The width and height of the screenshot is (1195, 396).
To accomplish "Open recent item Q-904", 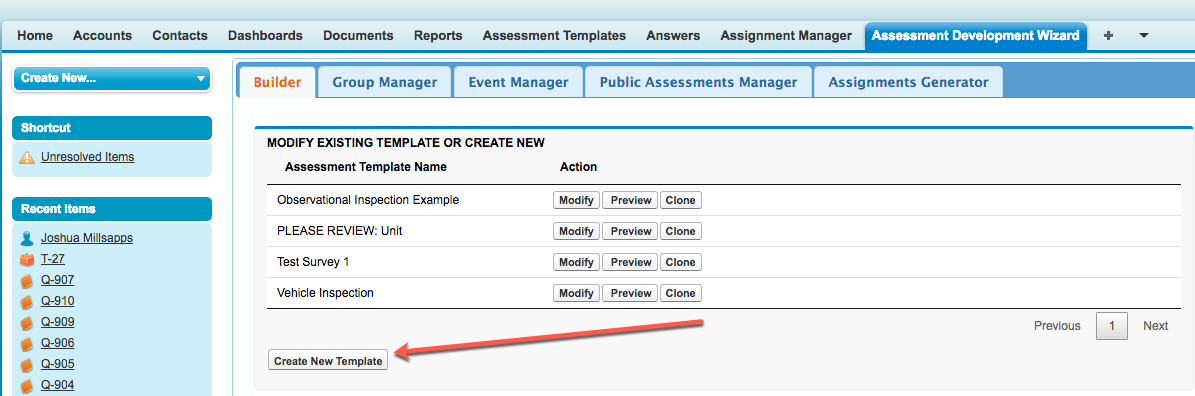I will [x=57, y=385].
